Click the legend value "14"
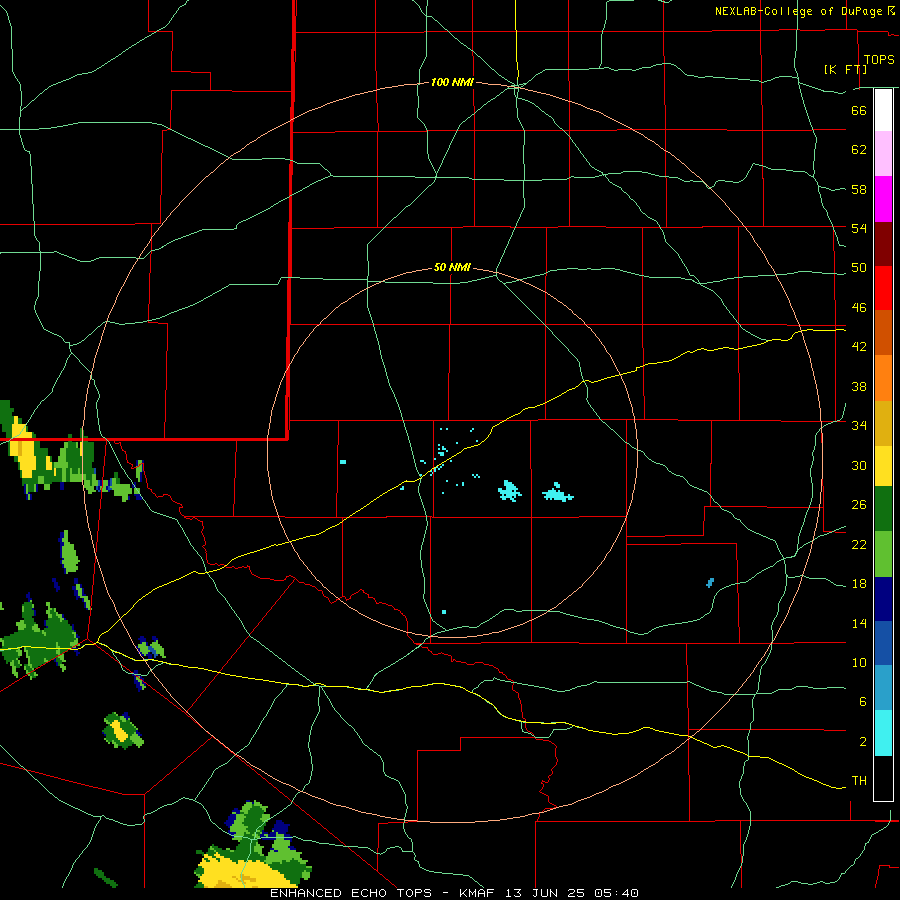 pyautogui.click(x=859, y=623)
